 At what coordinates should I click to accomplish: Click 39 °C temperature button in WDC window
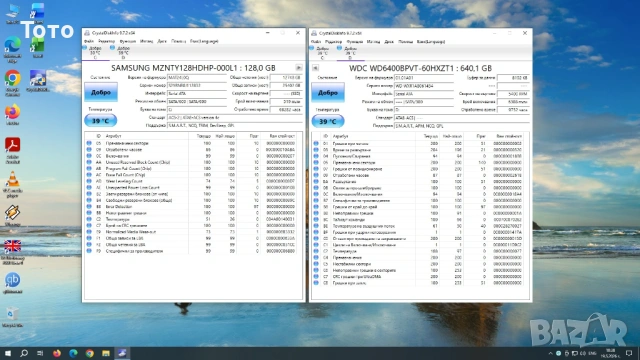(328, 121)
